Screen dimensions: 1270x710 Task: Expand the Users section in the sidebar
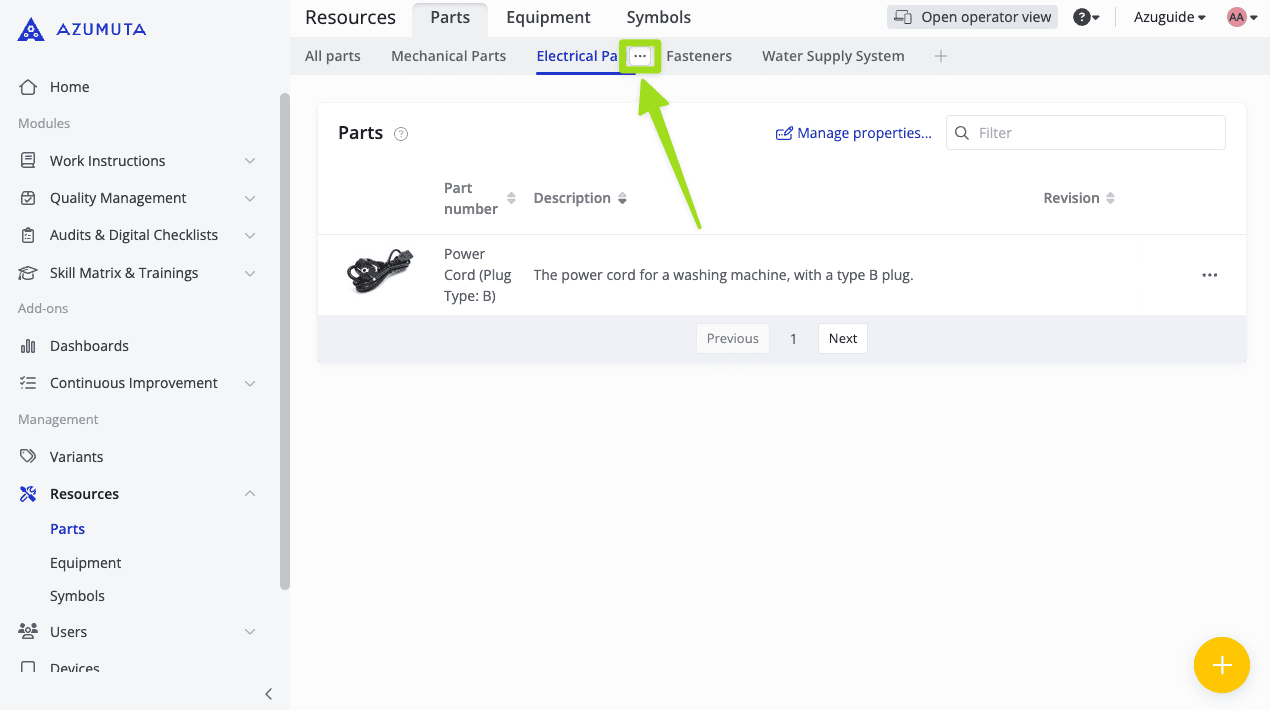(249, 631)
